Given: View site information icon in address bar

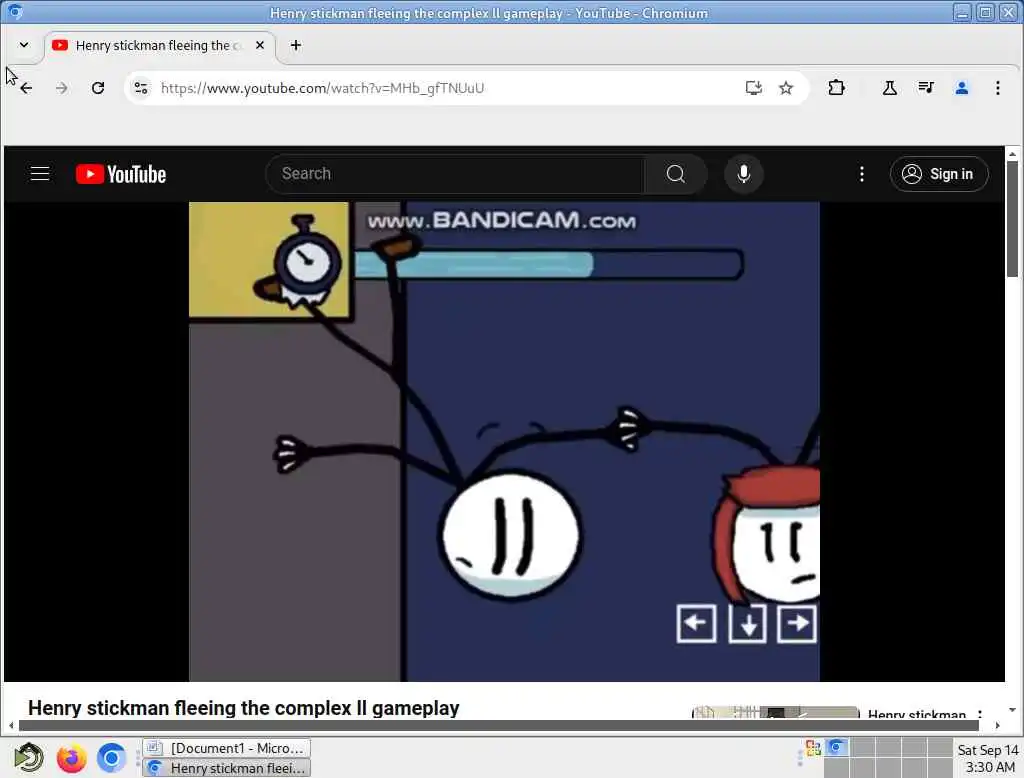Looking at the screenshot, I should point(140,88).
